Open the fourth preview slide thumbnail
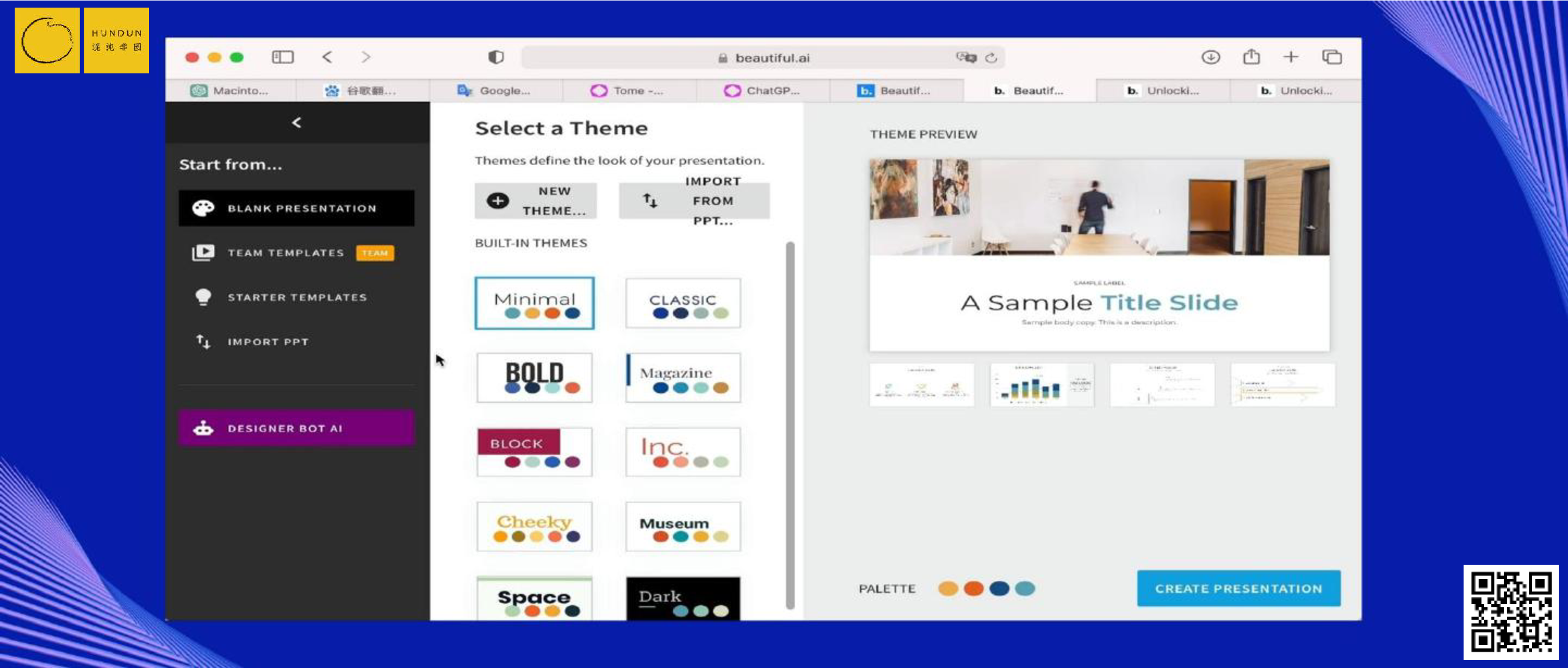 click(x=1282, y=384)
